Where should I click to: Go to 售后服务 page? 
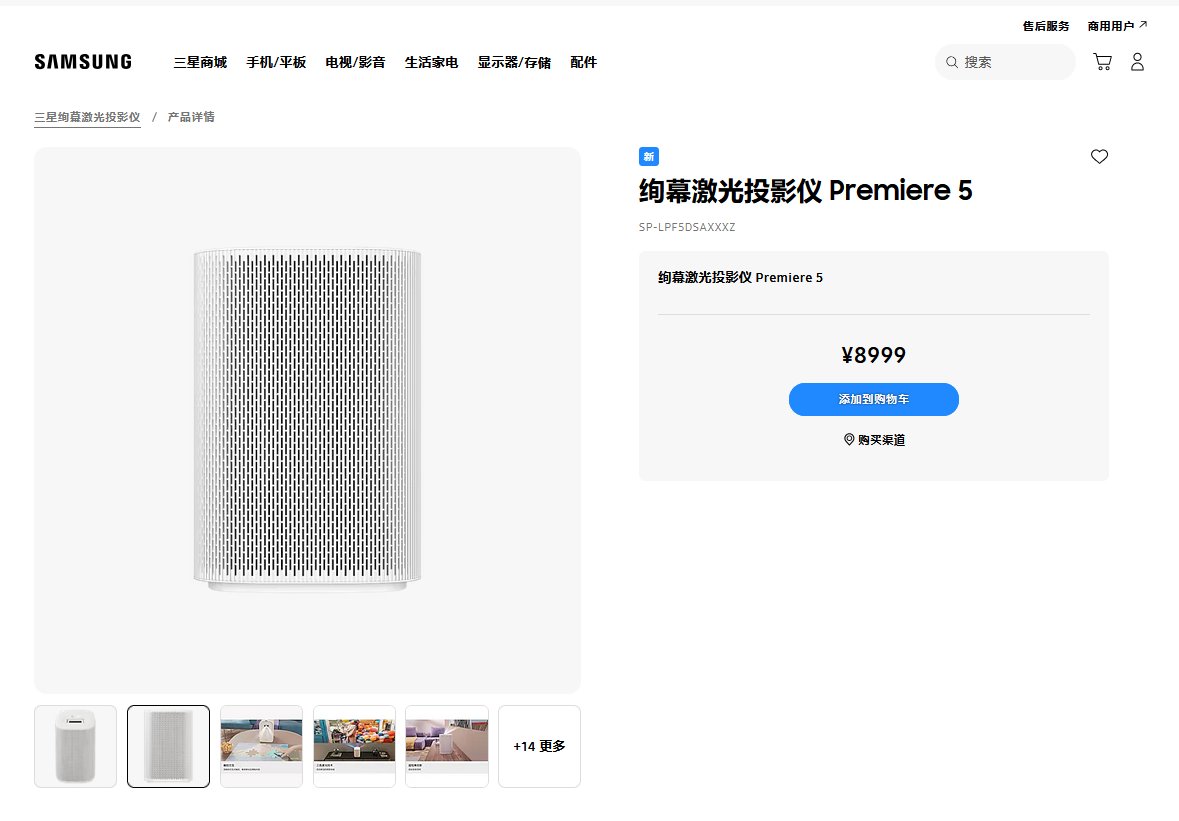(1046, 26)
